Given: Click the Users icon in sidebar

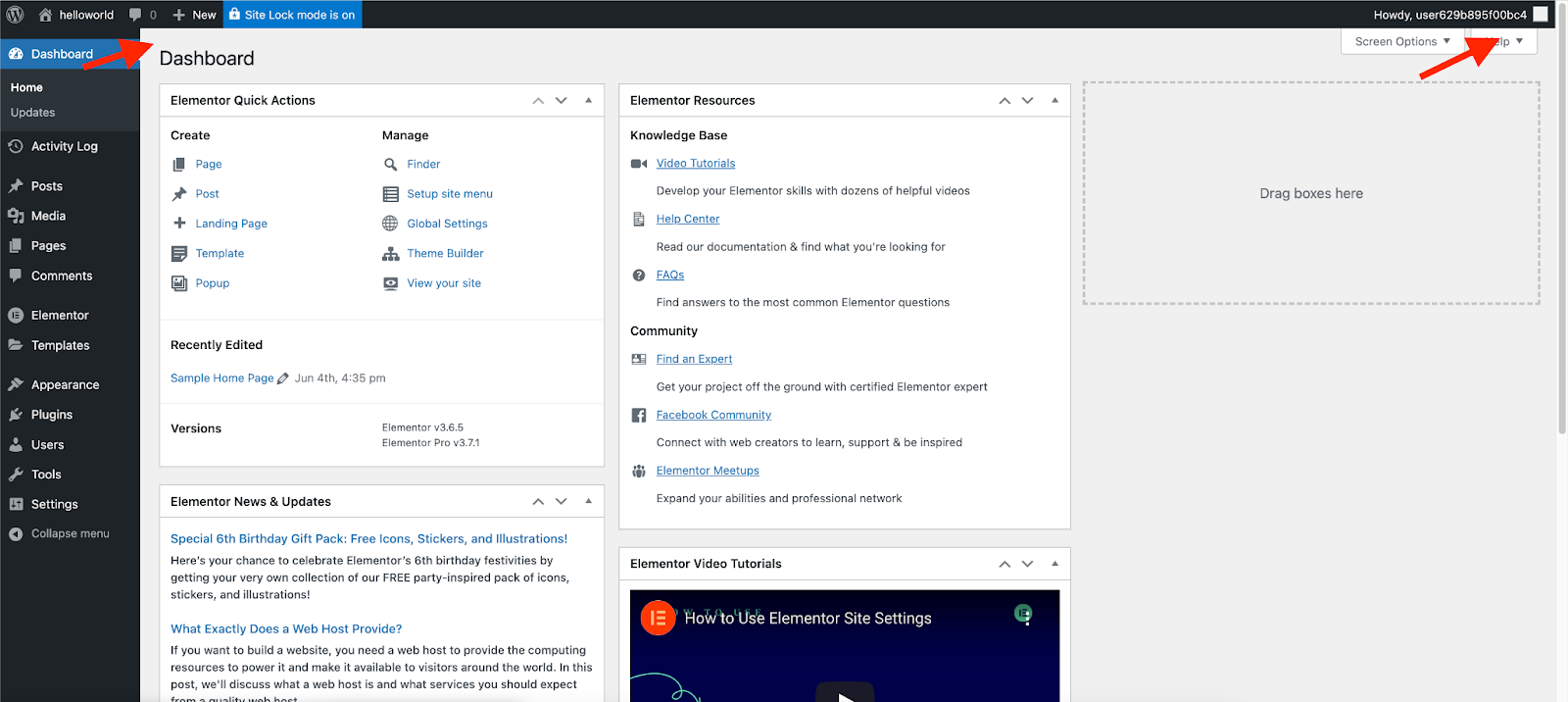Looking at the screenshot, I should [x=16, y=444].
